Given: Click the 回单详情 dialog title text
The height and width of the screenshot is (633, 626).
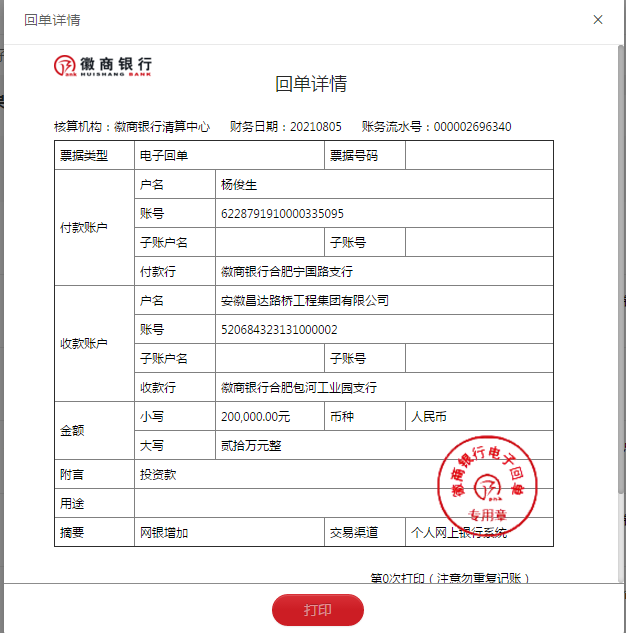Looking at the screenshot, I should [52, 20].
